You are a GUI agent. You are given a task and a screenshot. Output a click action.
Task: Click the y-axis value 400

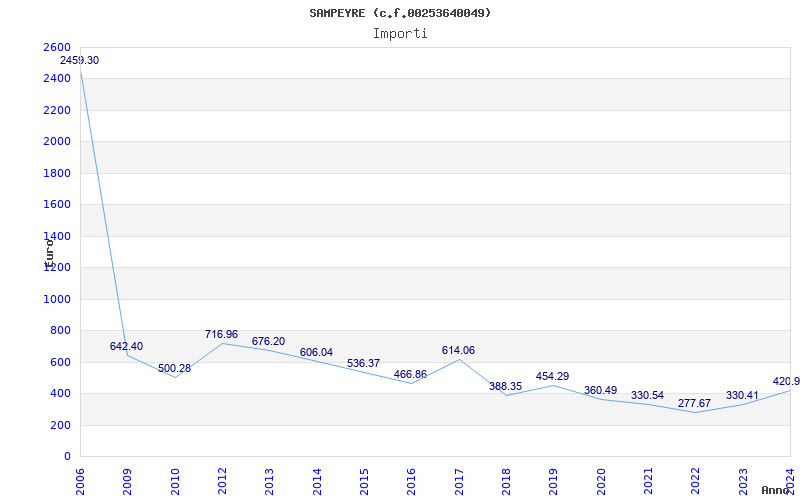pyautogui.click(x=60, y=394)
